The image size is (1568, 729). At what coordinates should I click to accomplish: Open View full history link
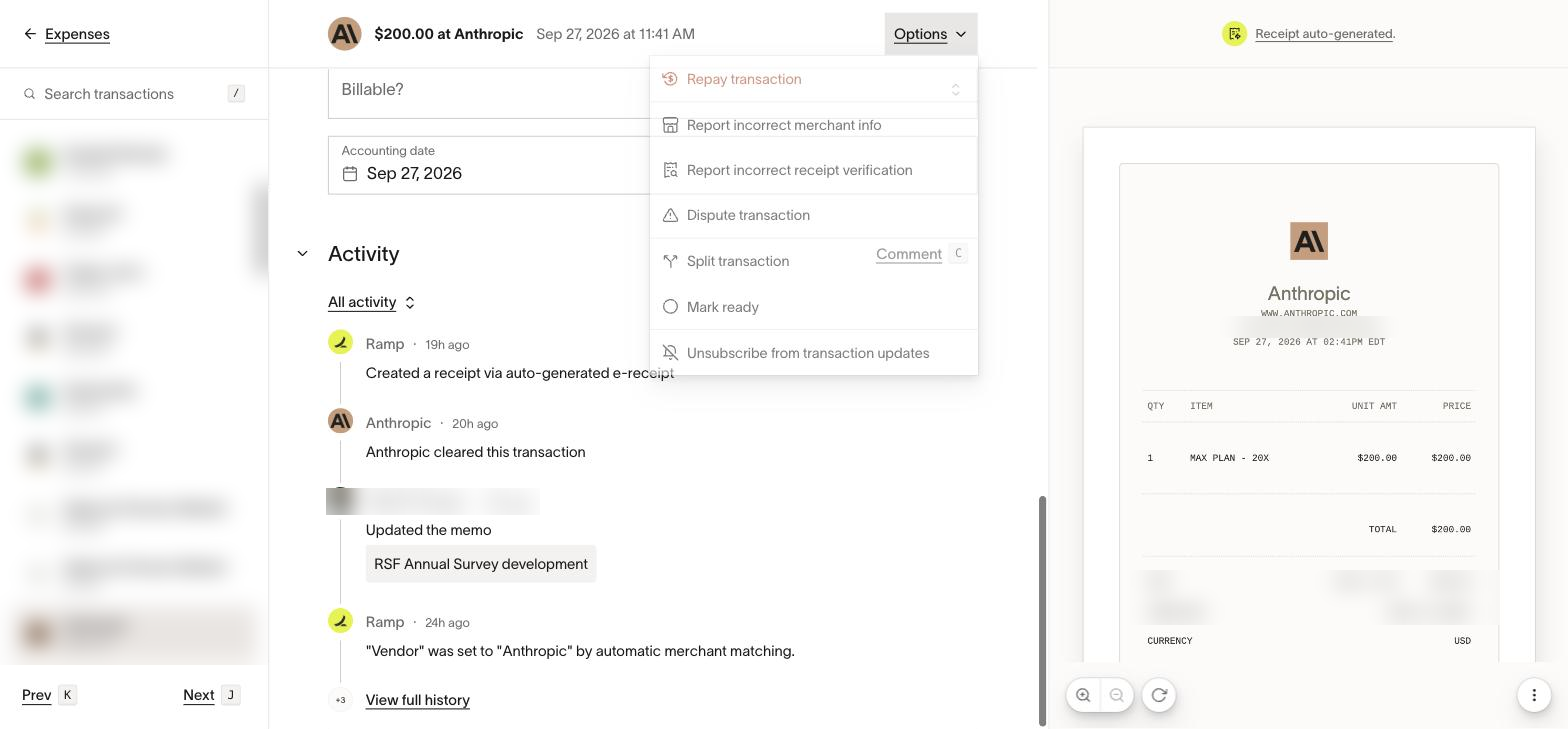[418, 700]
